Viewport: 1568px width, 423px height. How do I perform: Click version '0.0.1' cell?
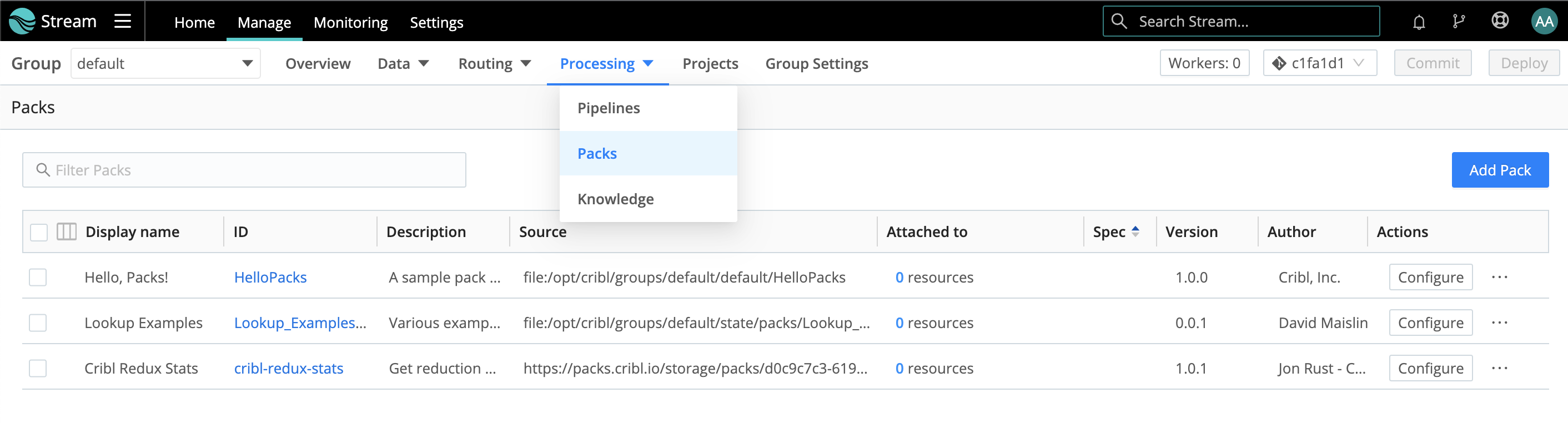point(1190,323)
